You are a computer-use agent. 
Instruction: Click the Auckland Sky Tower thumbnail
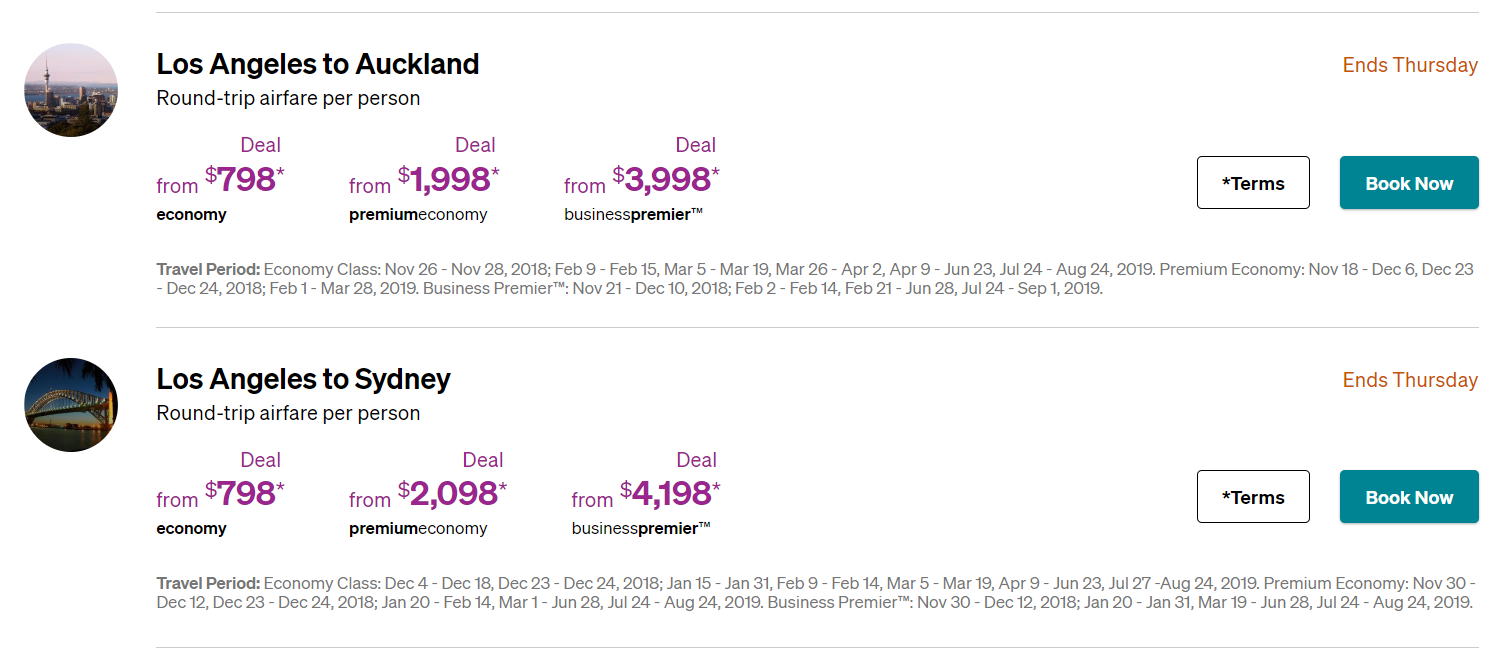[71, 90]
